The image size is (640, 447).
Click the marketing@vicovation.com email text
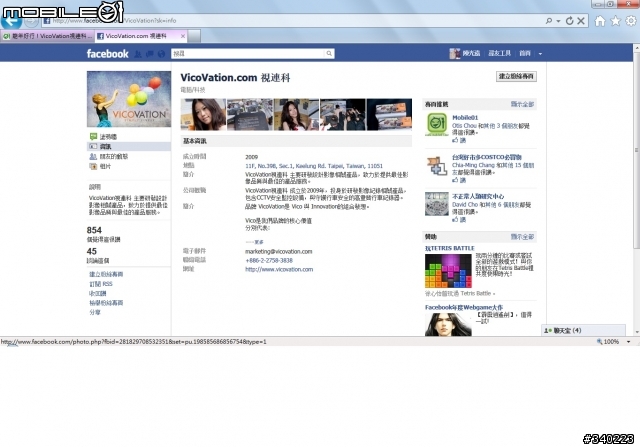279,251
